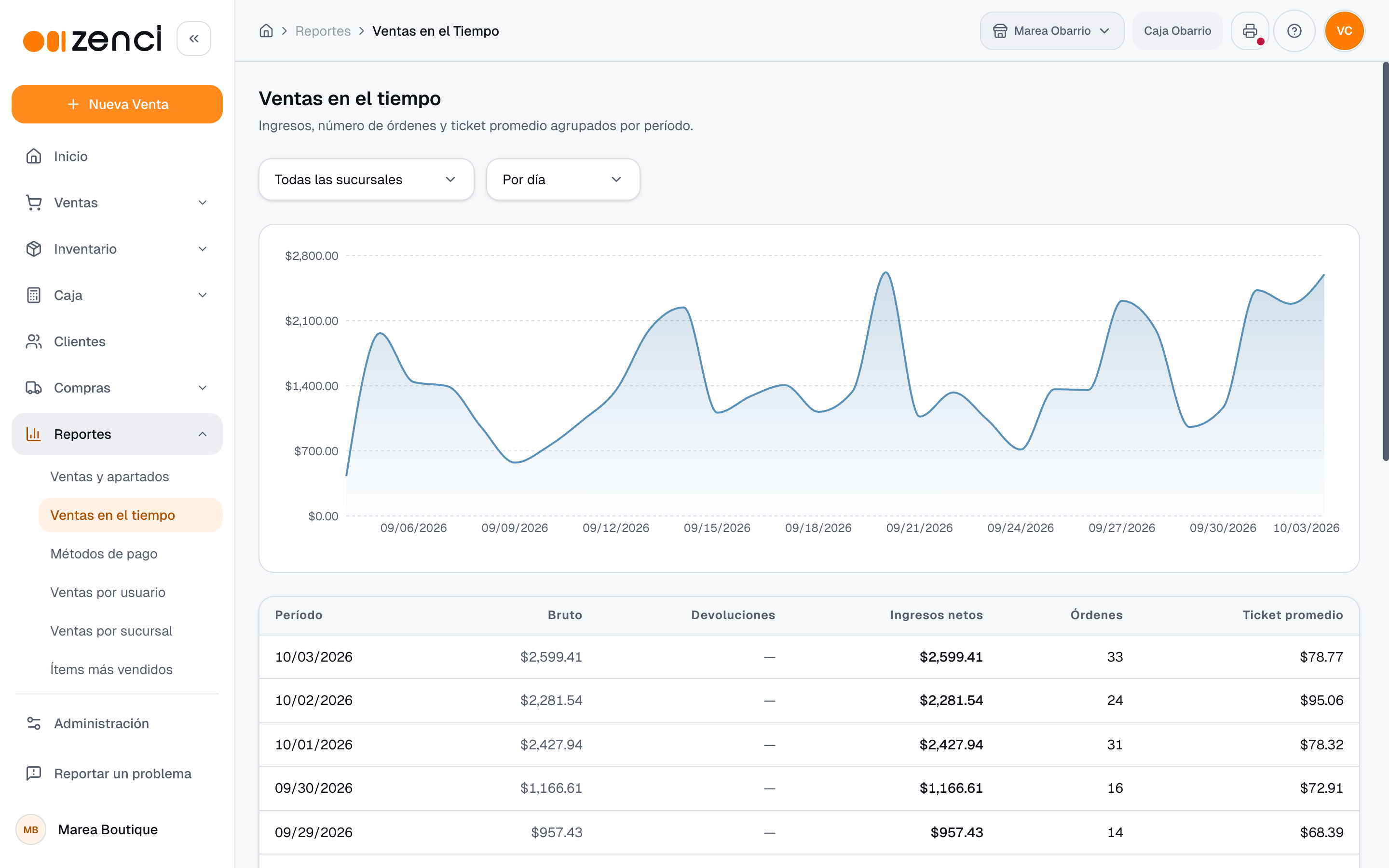Screen dimensions: 1389x868
Task: Open Ítems más vendidos report
Action: click(111, 669)
